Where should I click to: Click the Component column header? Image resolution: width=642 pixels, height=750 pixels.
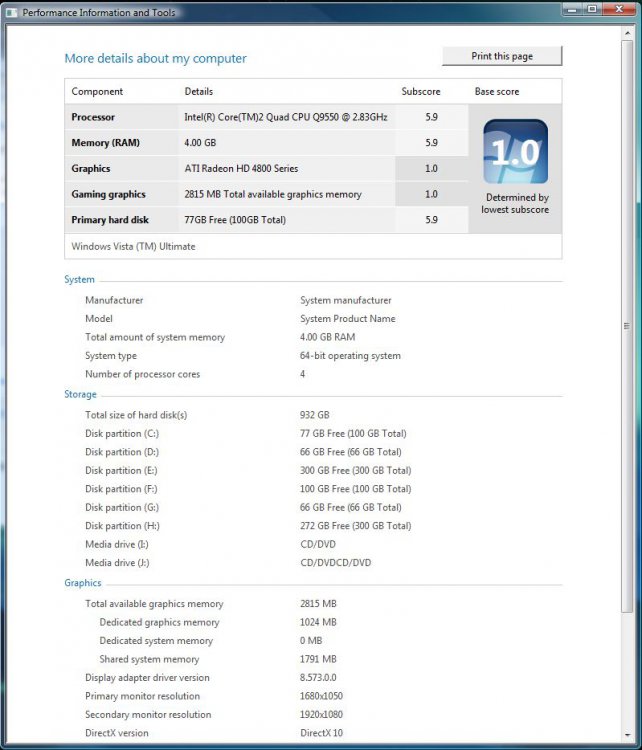pyautogui.click(x=97, y=91)
